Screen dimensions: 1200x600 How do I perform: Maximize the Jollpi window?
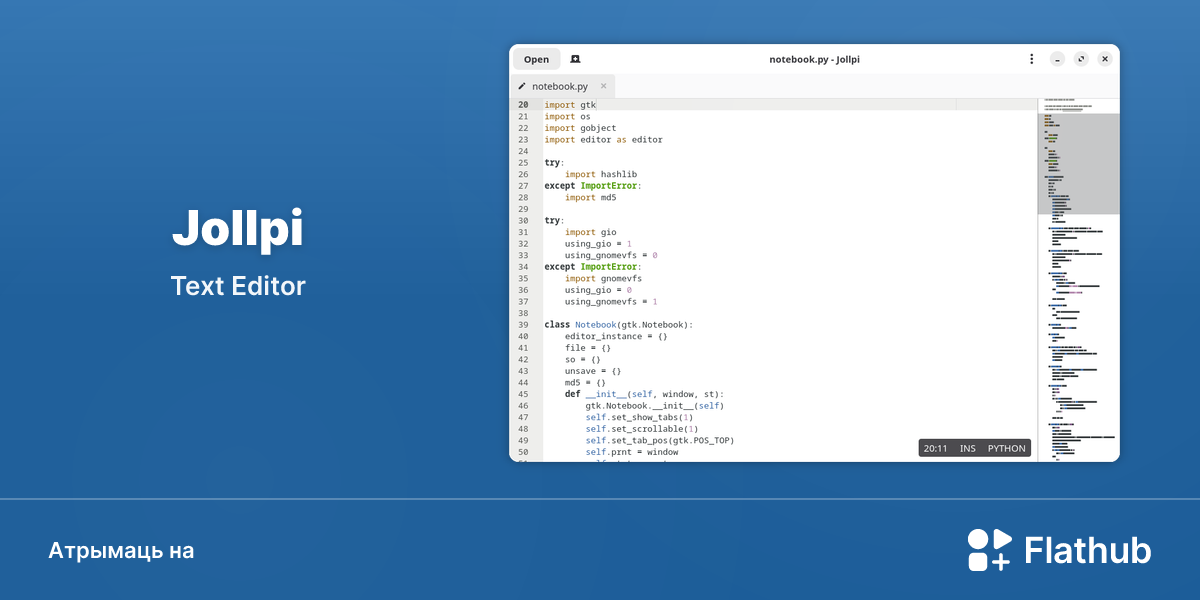pyautogui.click(x=1081, y=59)
